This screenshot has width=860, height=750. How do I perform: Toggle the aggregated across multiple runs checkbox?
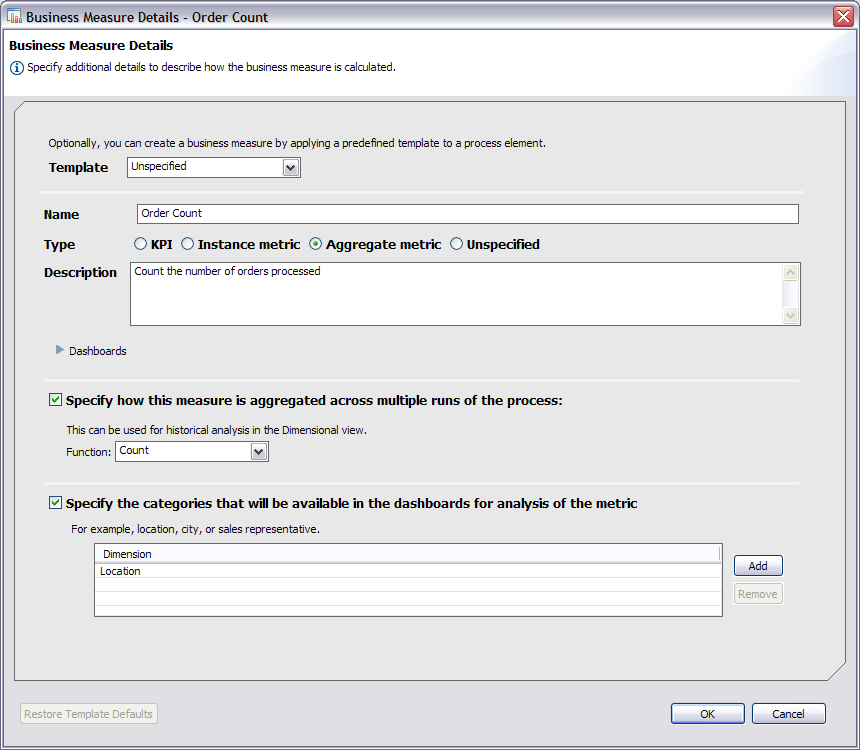(55, 399)
